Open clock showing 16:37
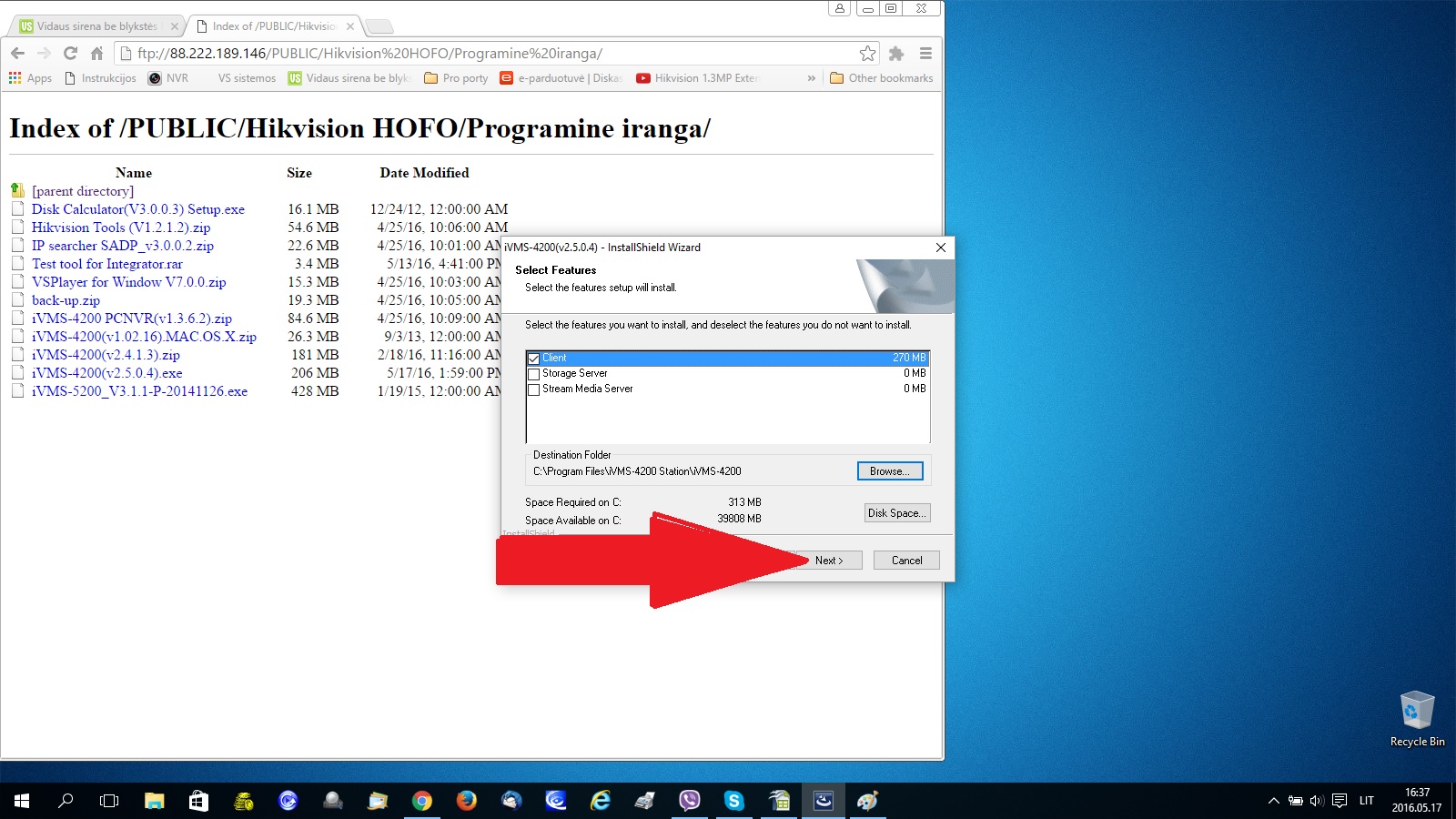 [x=1417, y=801]
